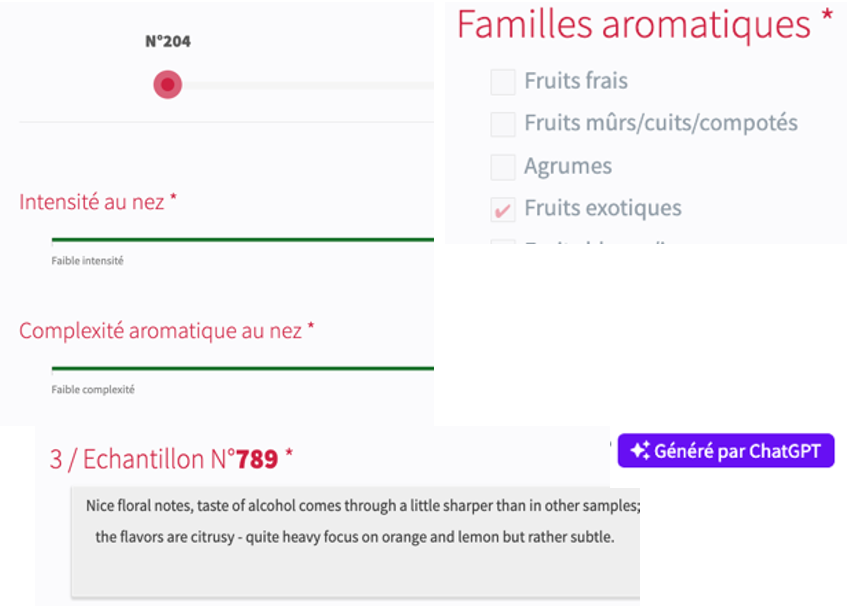The image size is (852, 606).
Task: Click the Faible intensité label
Action: pyautogui.click(x=88, y=261)
